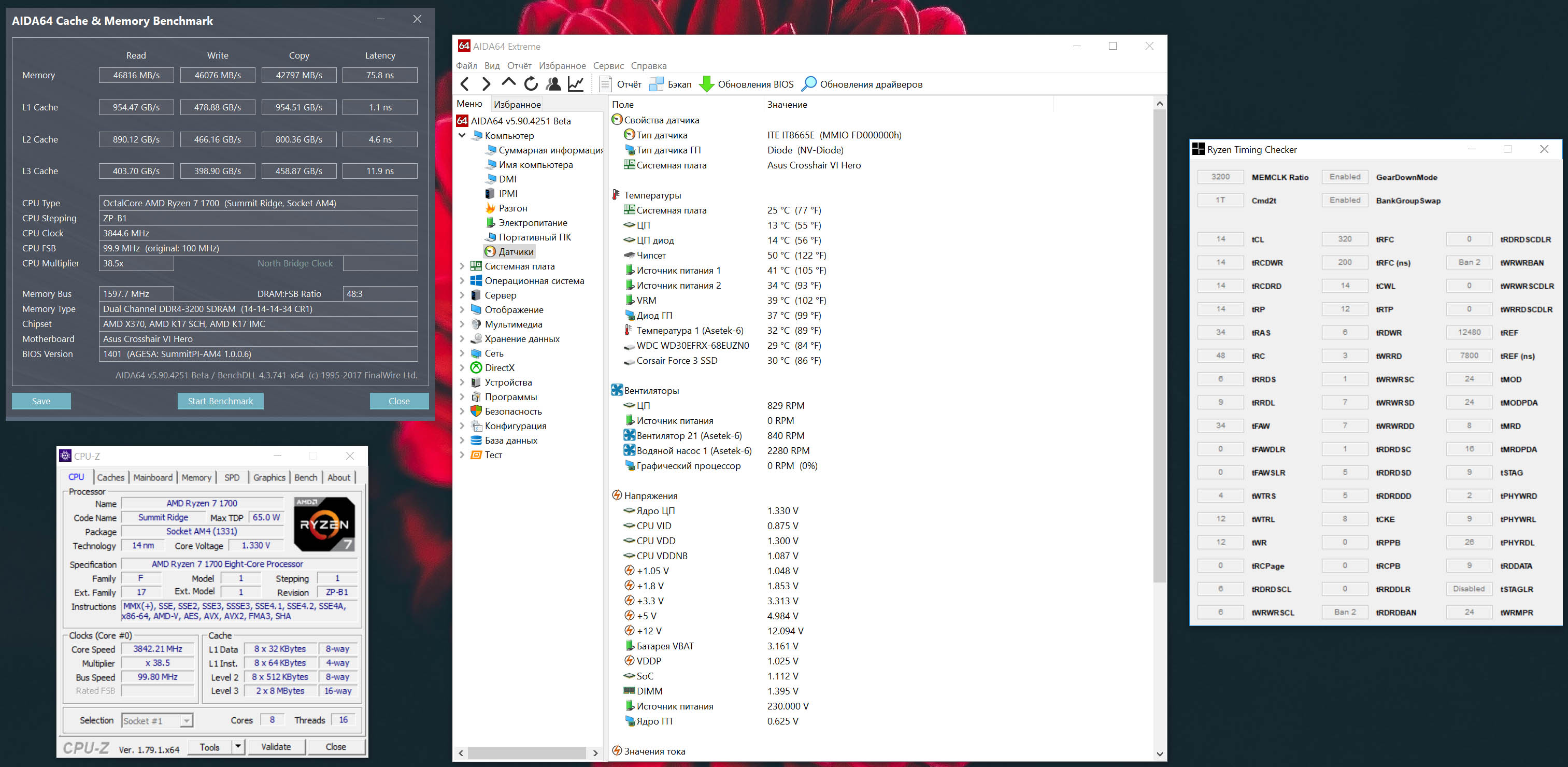This screenshot has width=1568, height=767.
Task: Switch to the Memory tab in CPU-Z
Action: pos(196,477)
